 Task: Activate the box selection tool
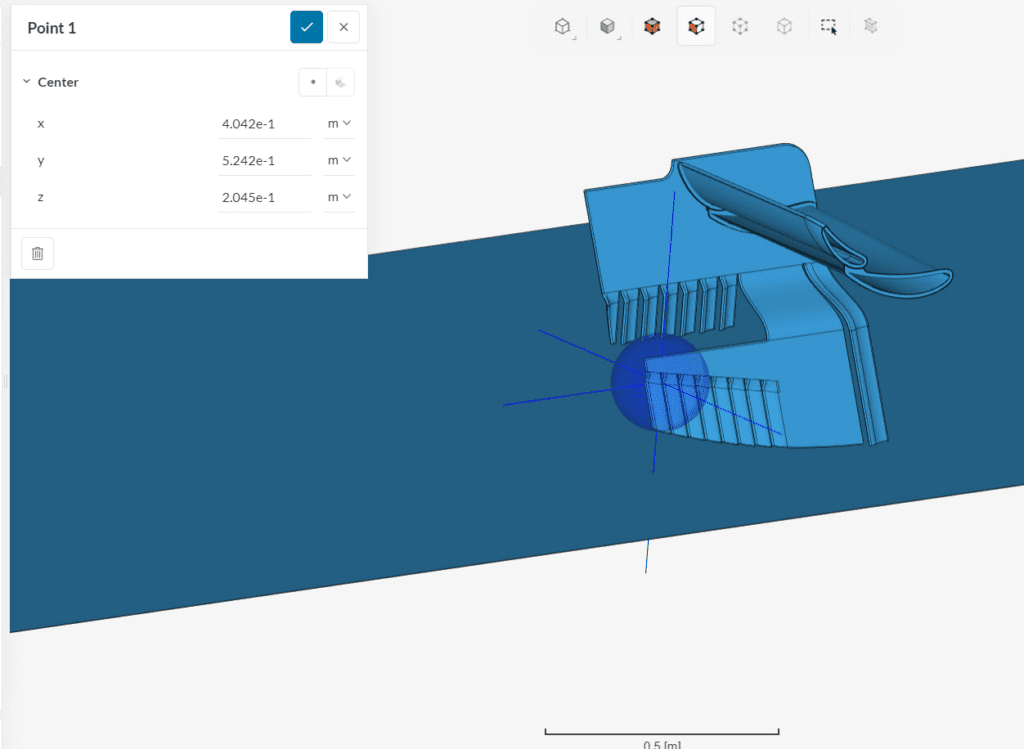click(828, 26)
